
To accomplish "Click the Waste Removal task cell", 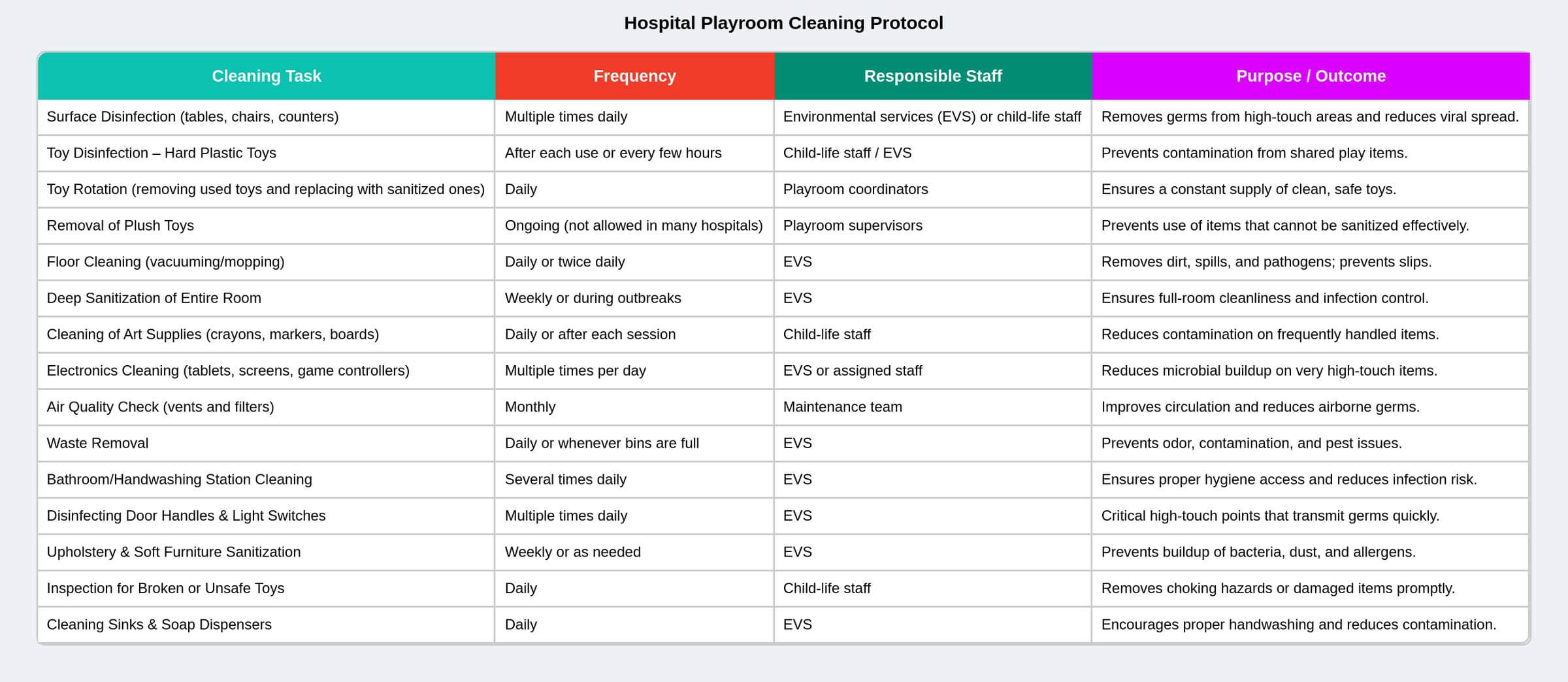I will (97, 444).
